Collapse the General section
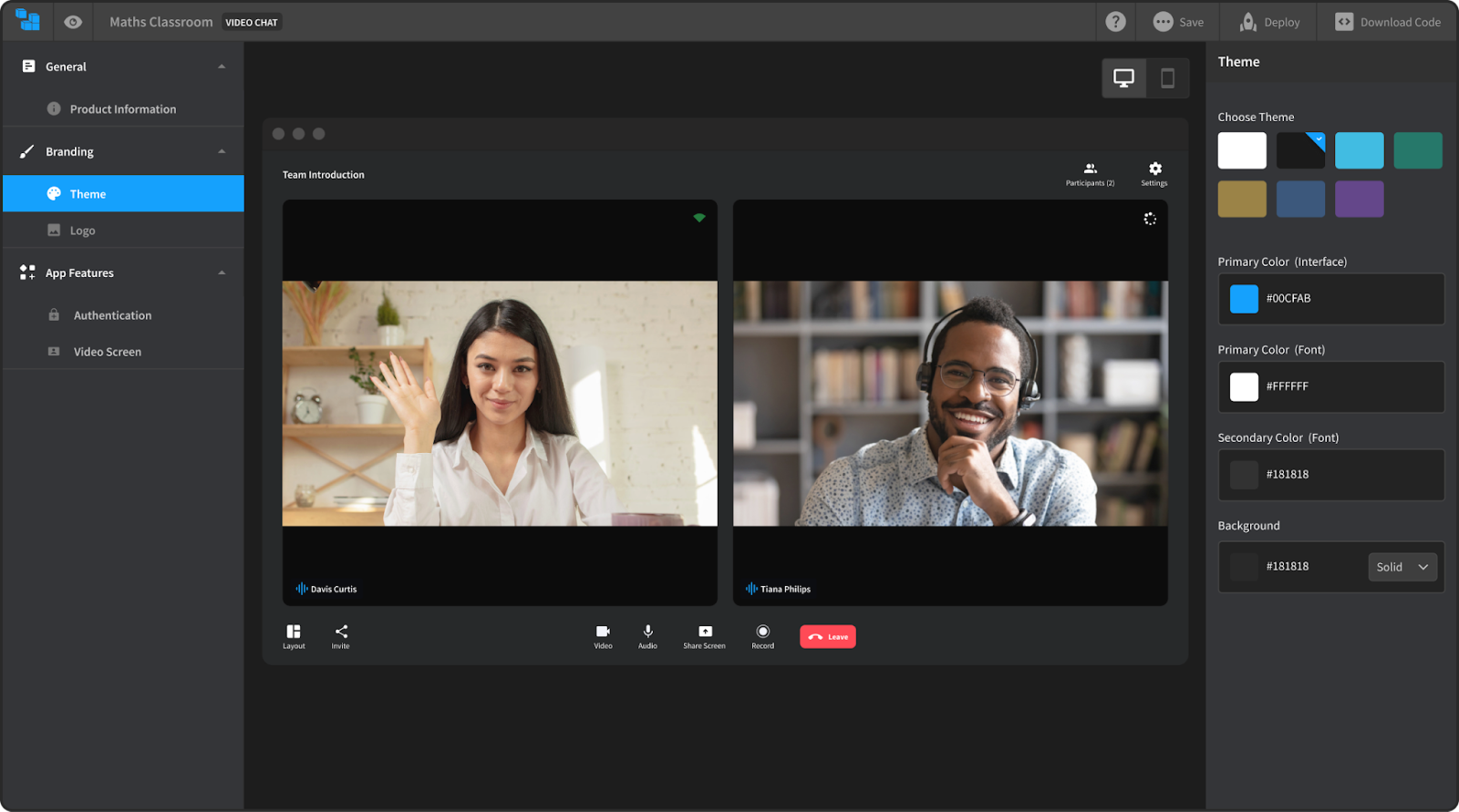 [222, 67]
